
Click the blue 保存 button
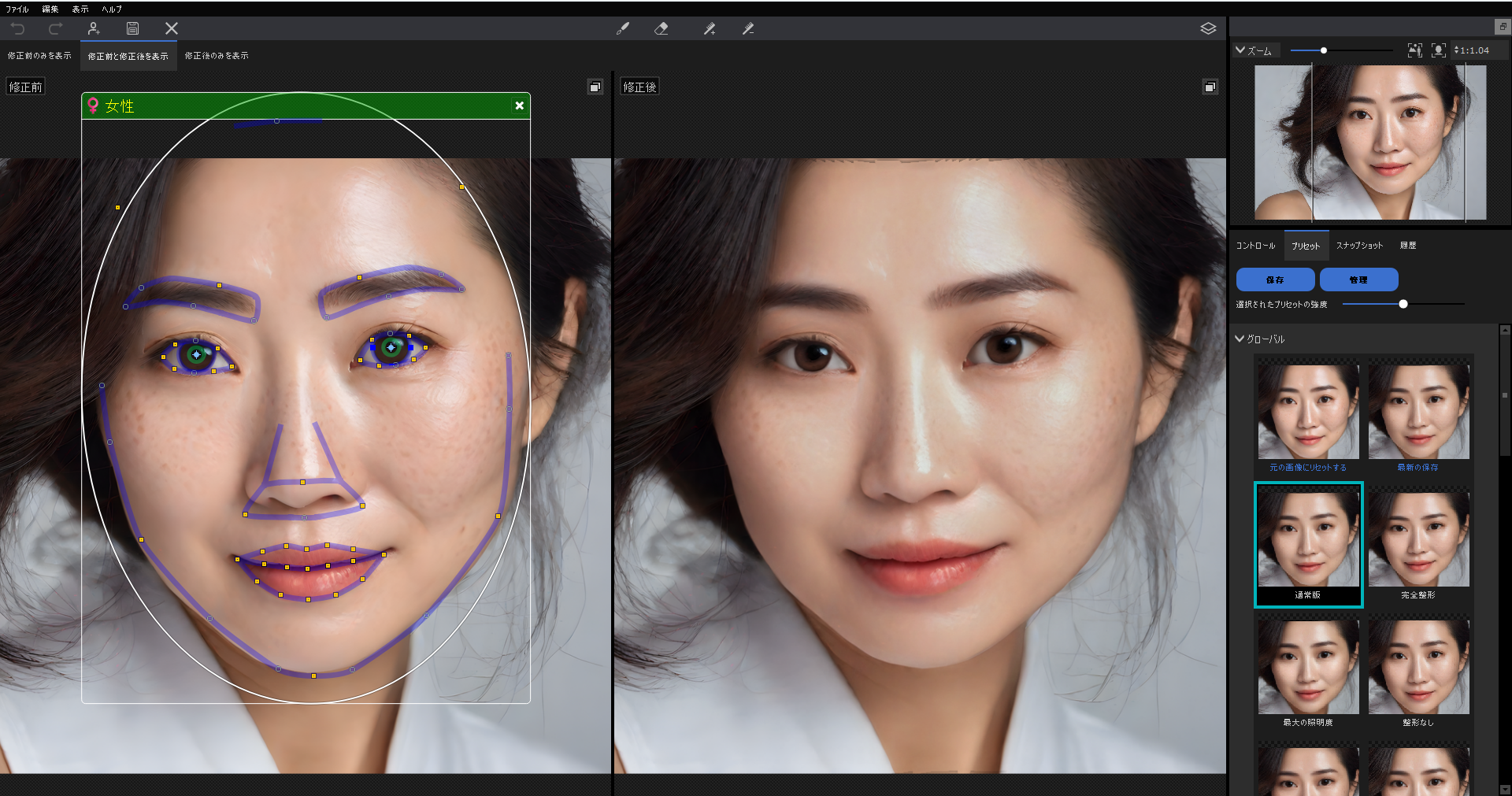pos(1275,280)
